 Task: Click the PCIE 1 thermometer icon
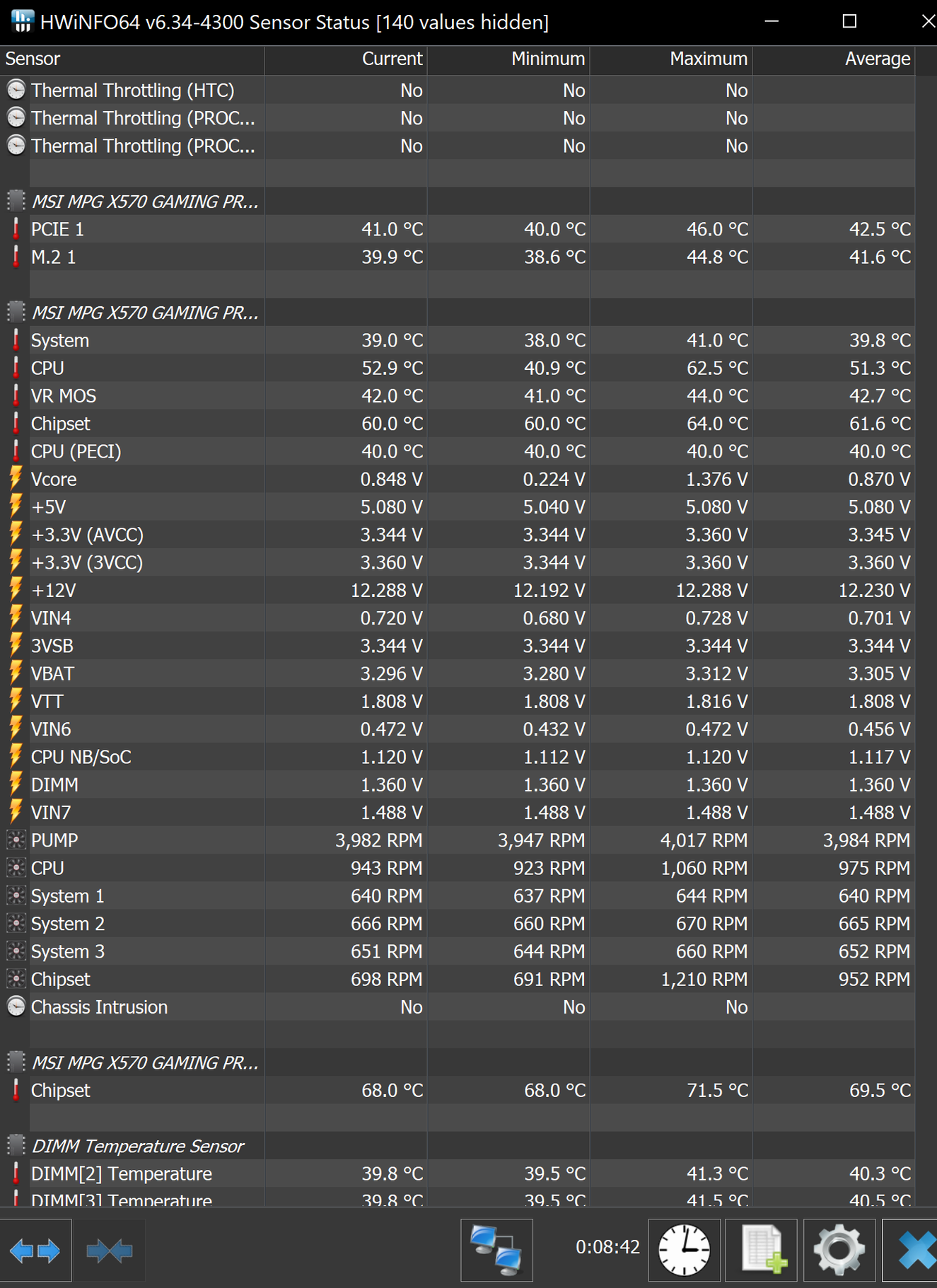point(16,229)
